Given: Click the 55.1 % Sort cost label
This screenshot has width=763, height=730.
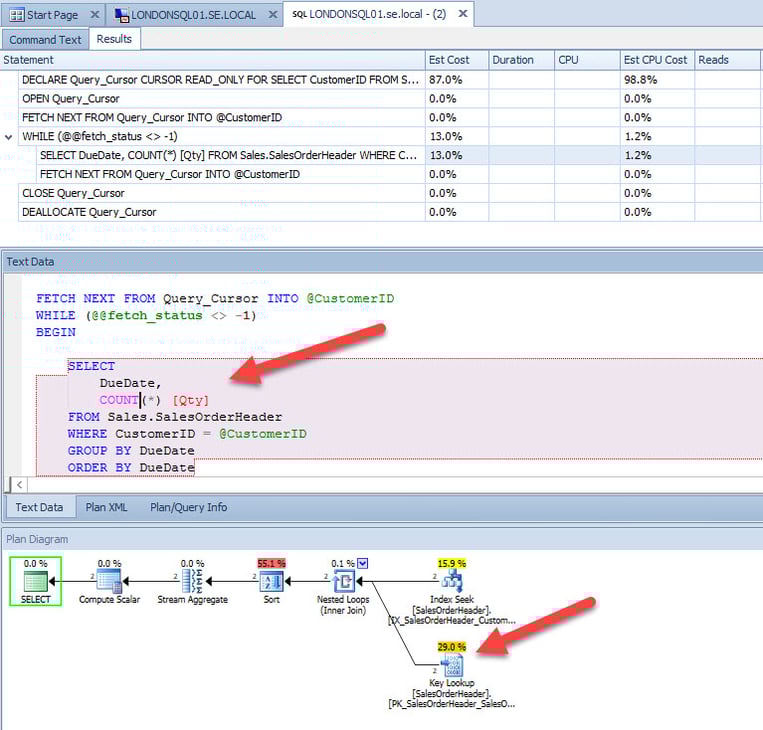Looking at the screenshot, I should (x=271, y=563).
